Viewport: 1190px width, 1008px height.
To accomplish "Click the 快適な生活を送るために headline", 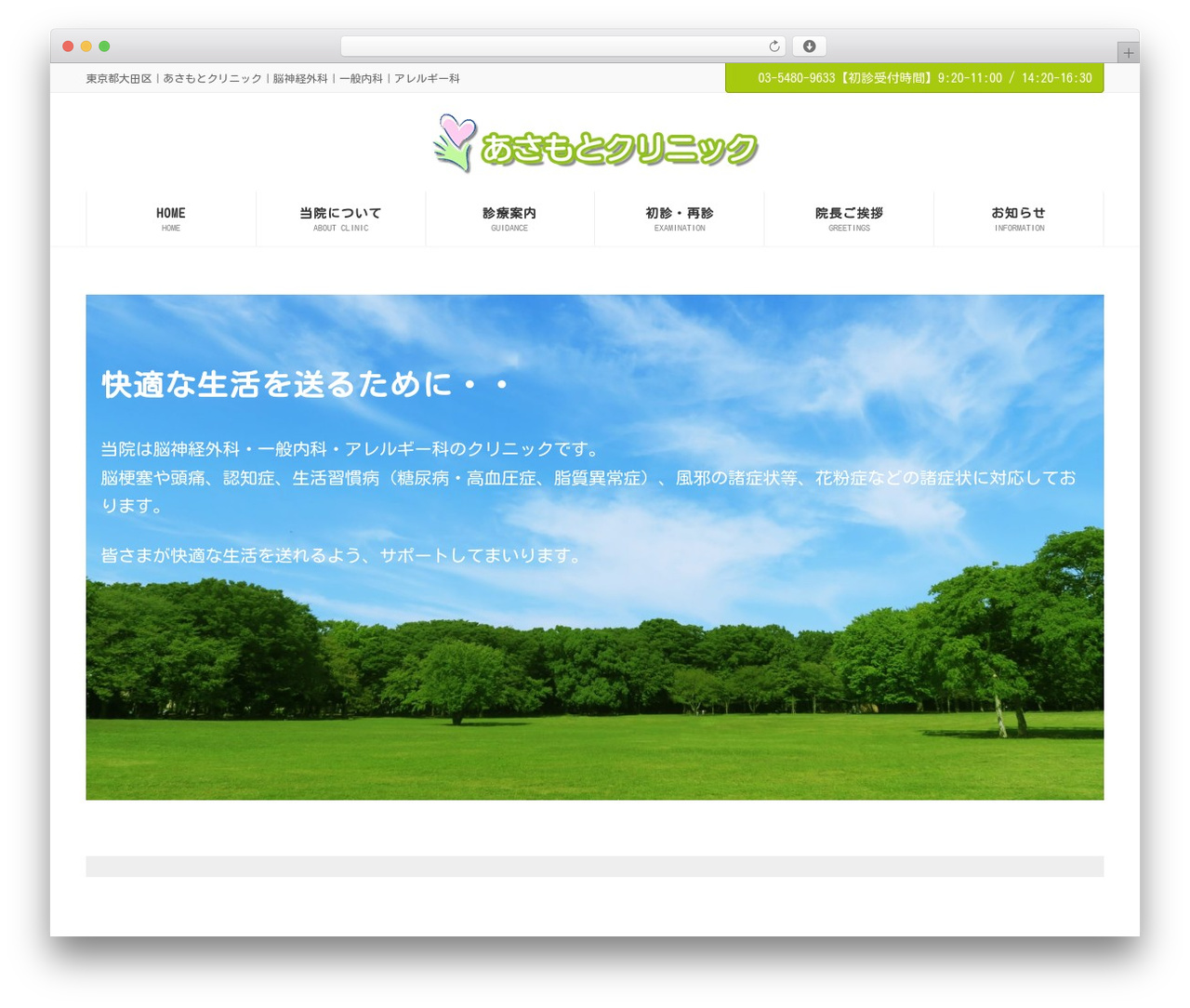I will point(306,384).
